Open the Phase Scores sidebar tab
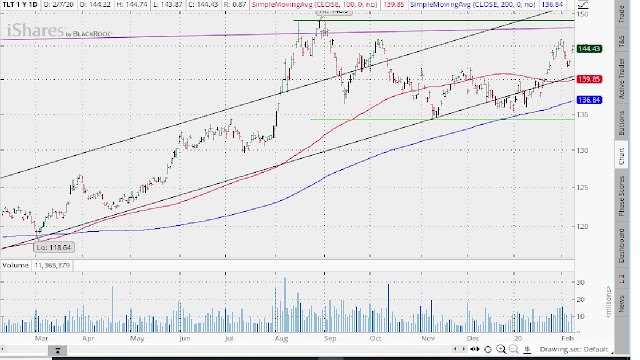 tap(622, 196)
